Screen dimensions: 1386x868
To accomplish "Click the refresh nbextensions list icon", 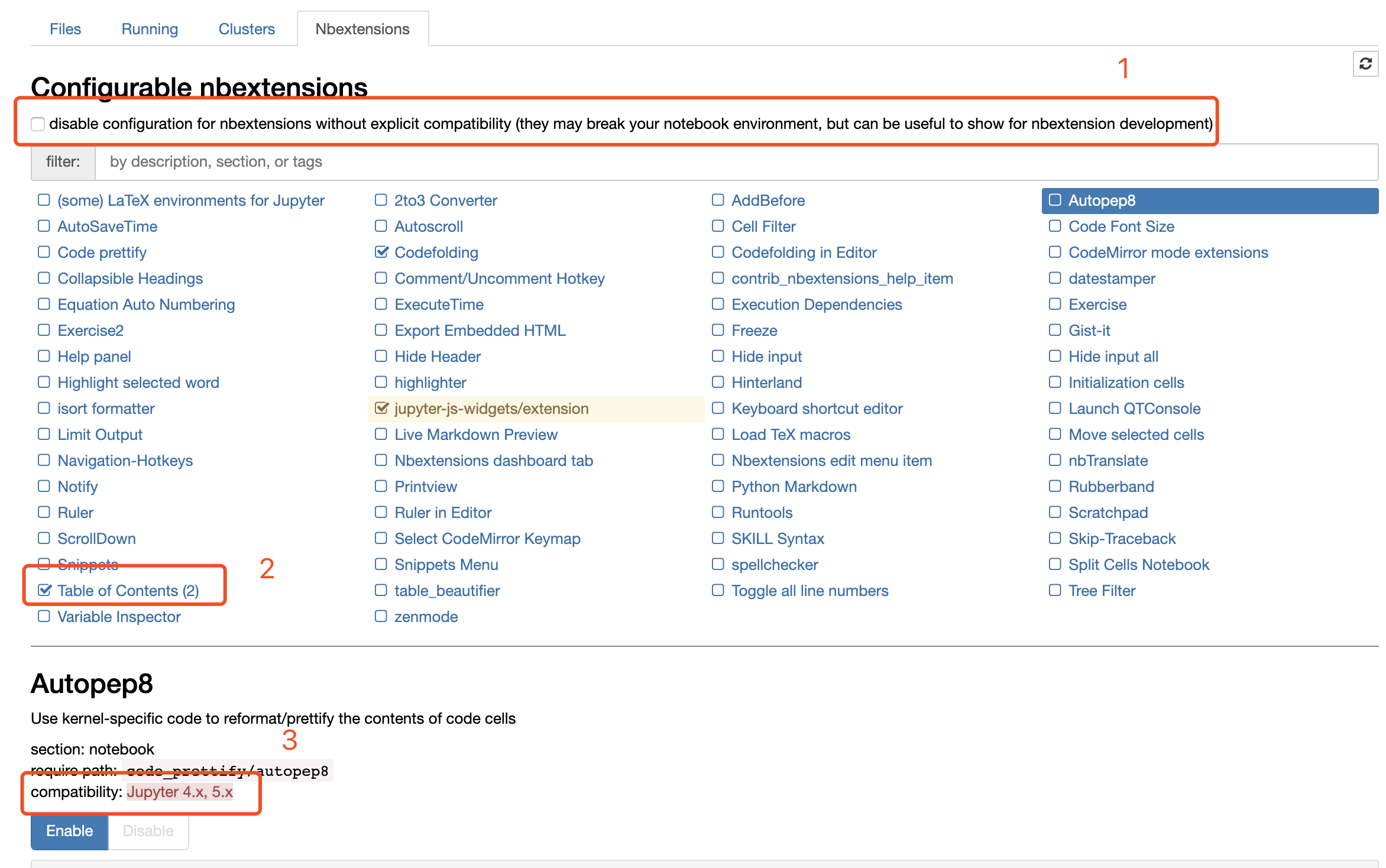I will 1365,64.
